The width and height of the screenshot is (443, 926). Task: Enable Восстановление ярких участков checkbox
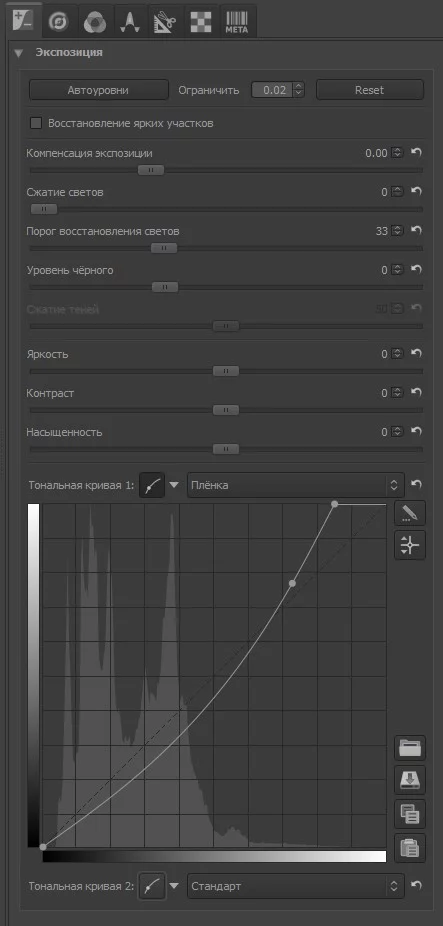36,123
